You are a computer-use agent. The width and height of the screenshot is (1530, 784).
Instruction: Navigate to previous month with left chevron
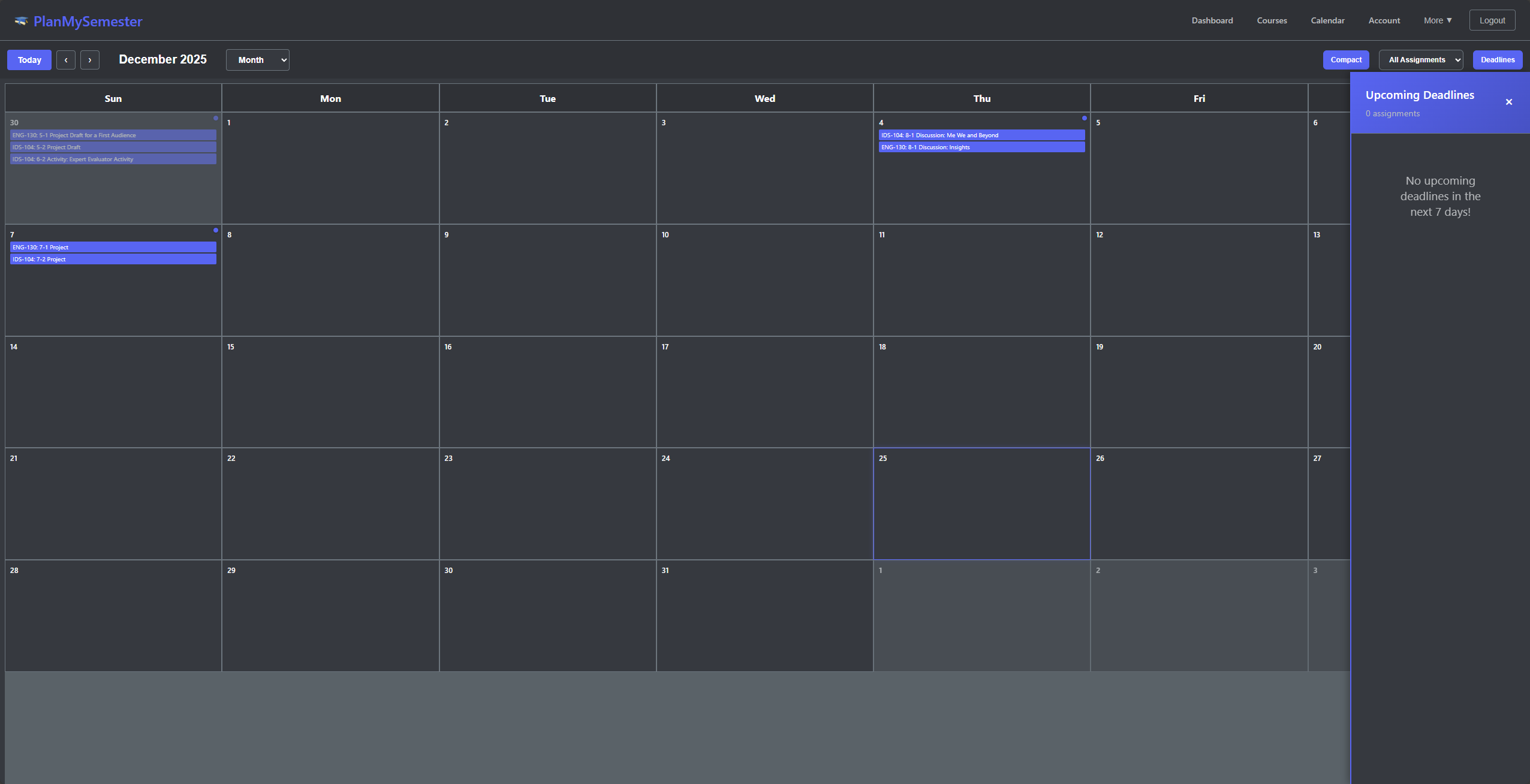pos(66,59)
